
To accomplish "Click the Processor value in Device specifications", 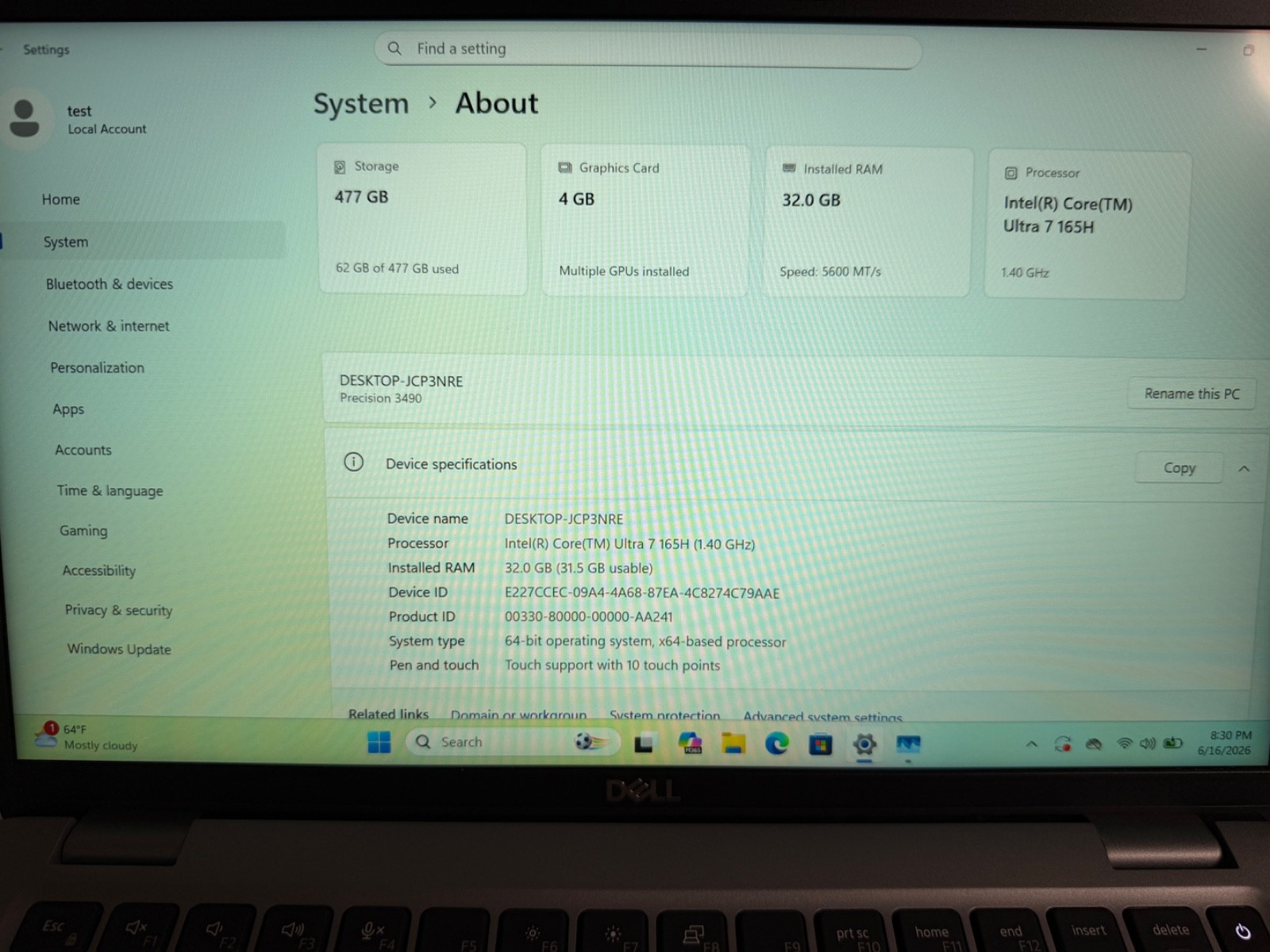I will 629,543.
